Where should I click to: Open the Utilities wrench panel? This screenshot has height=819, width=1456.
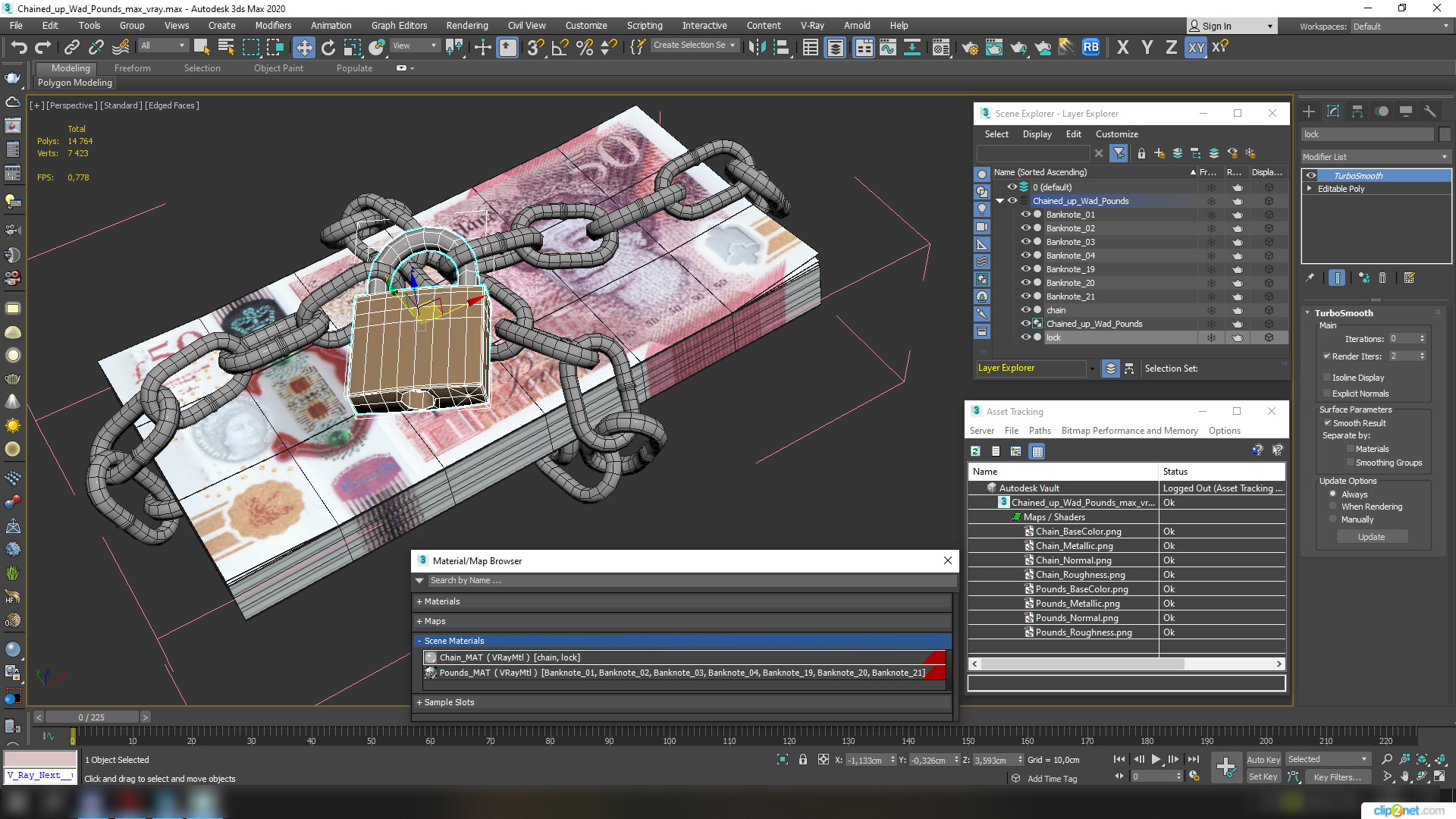(1429, 111)
